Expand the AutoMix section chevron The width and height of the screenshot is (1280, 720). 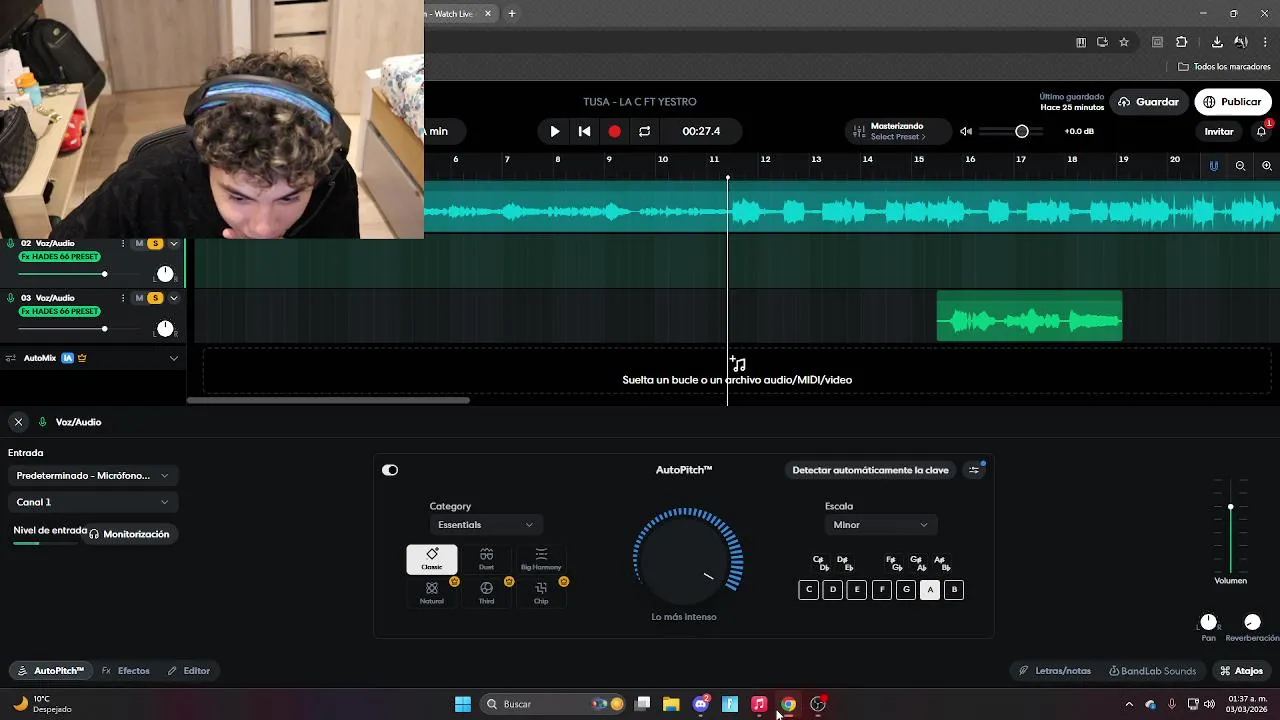174,358
